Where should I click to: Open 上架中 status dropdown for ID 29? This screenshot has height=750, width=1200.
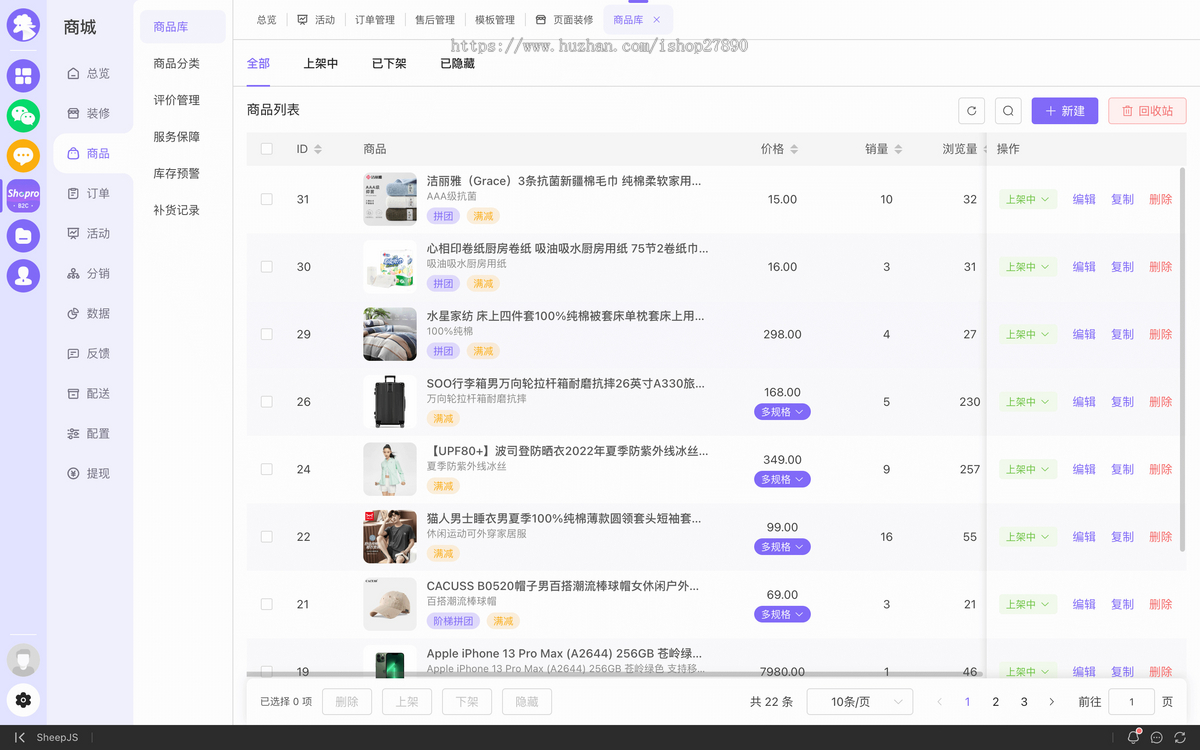(1027, 334)
